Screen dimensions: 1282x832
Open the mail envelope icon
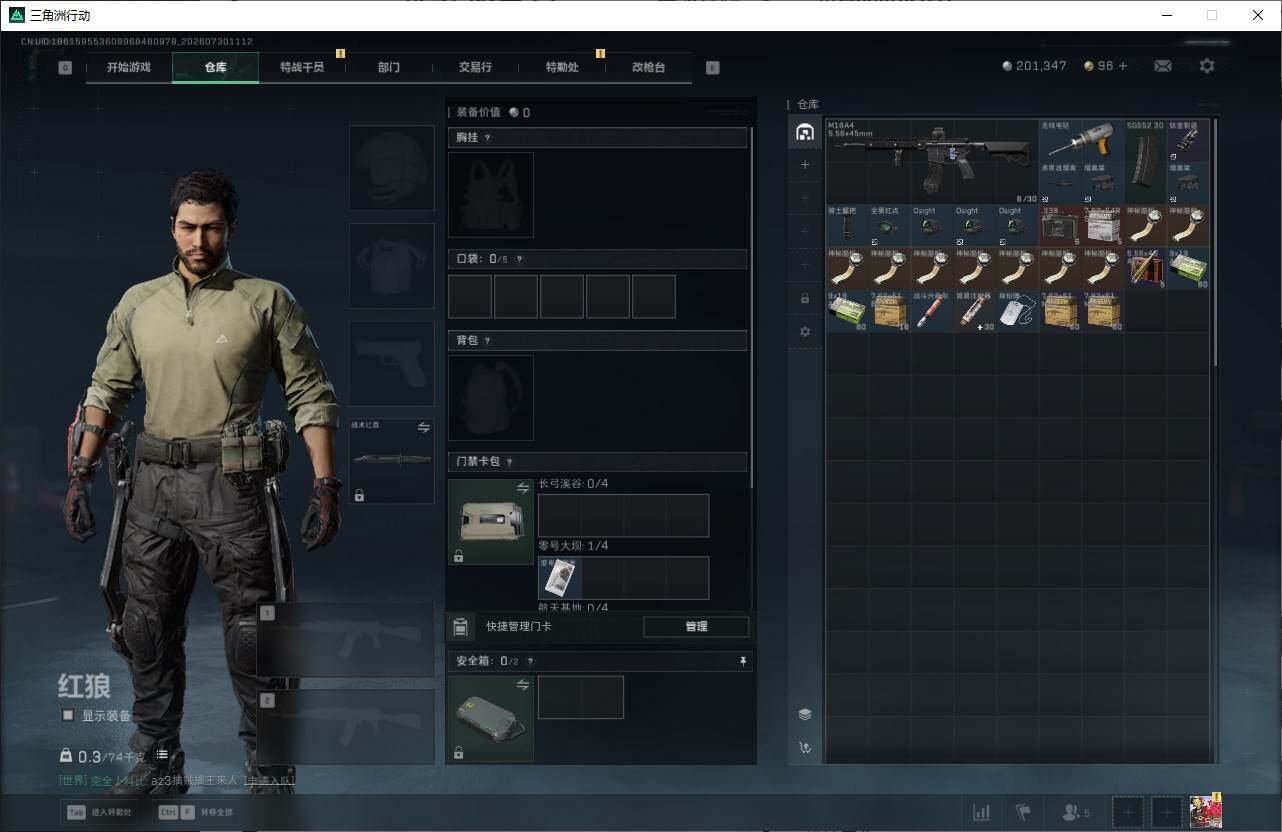click(x=1163, y=66)
